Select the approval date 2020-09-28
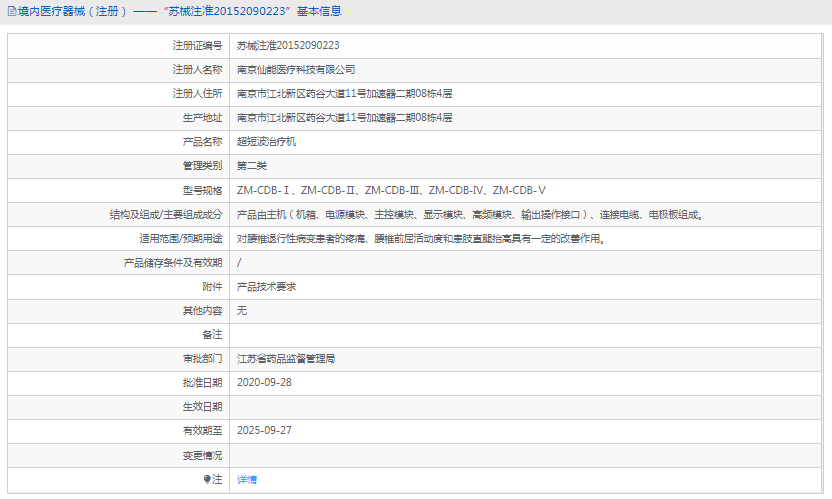832x499 pixels. tap(264, 383)
